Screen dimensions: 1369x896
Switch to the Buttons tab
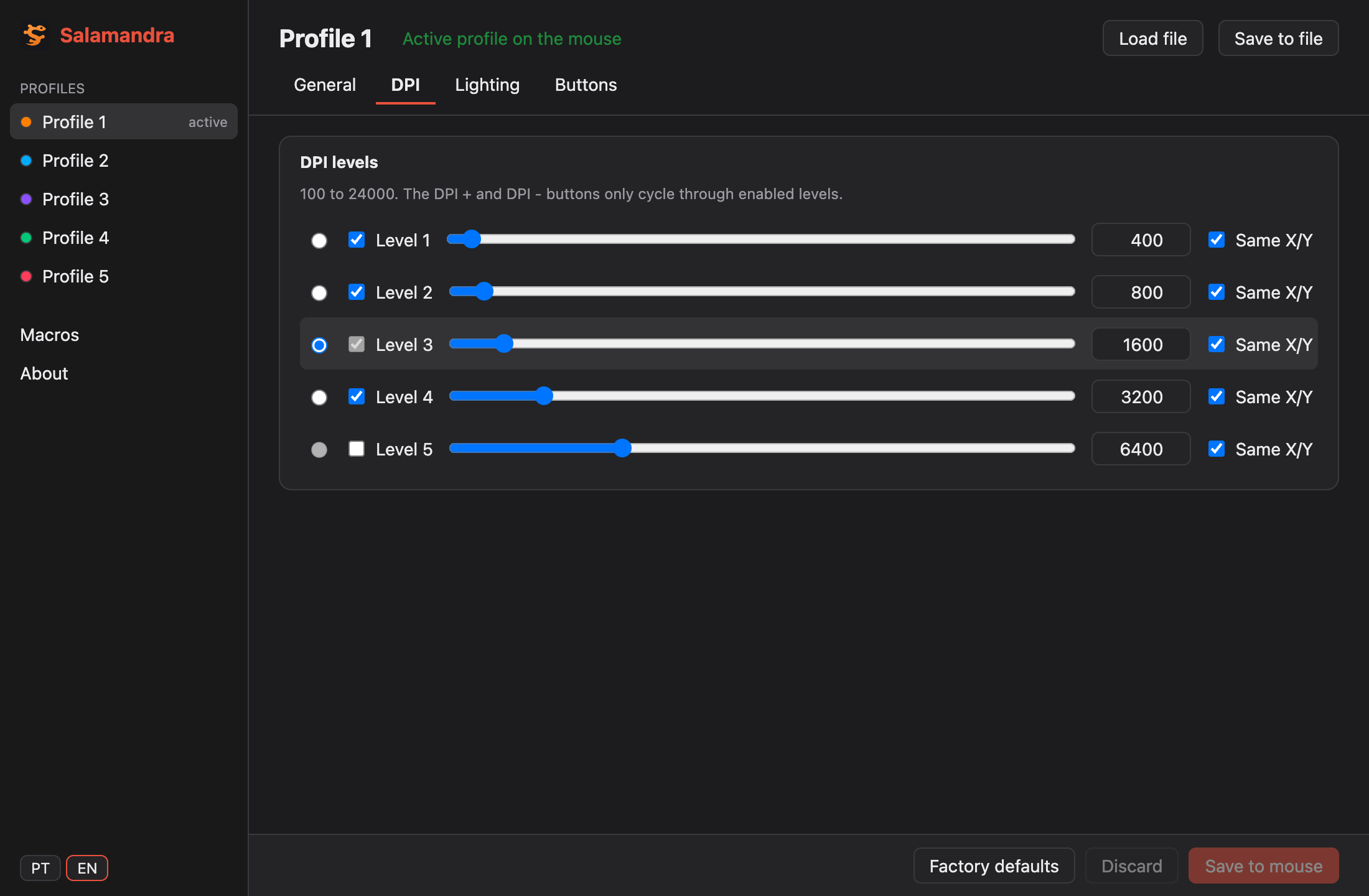pos(586,85)
